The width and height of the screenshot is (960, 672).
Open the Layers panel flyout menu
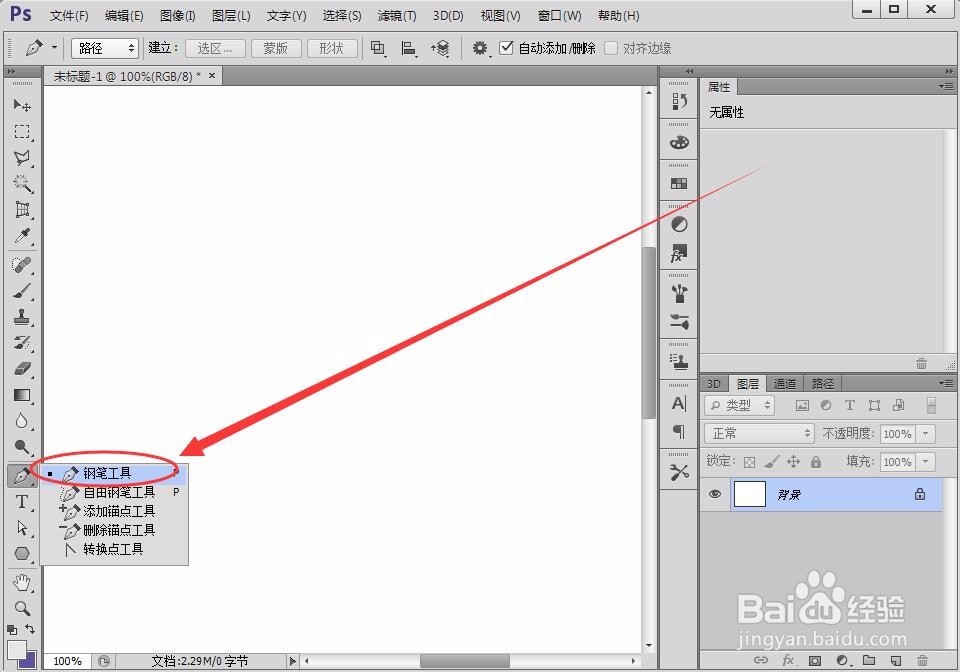(x=947, y=384)
